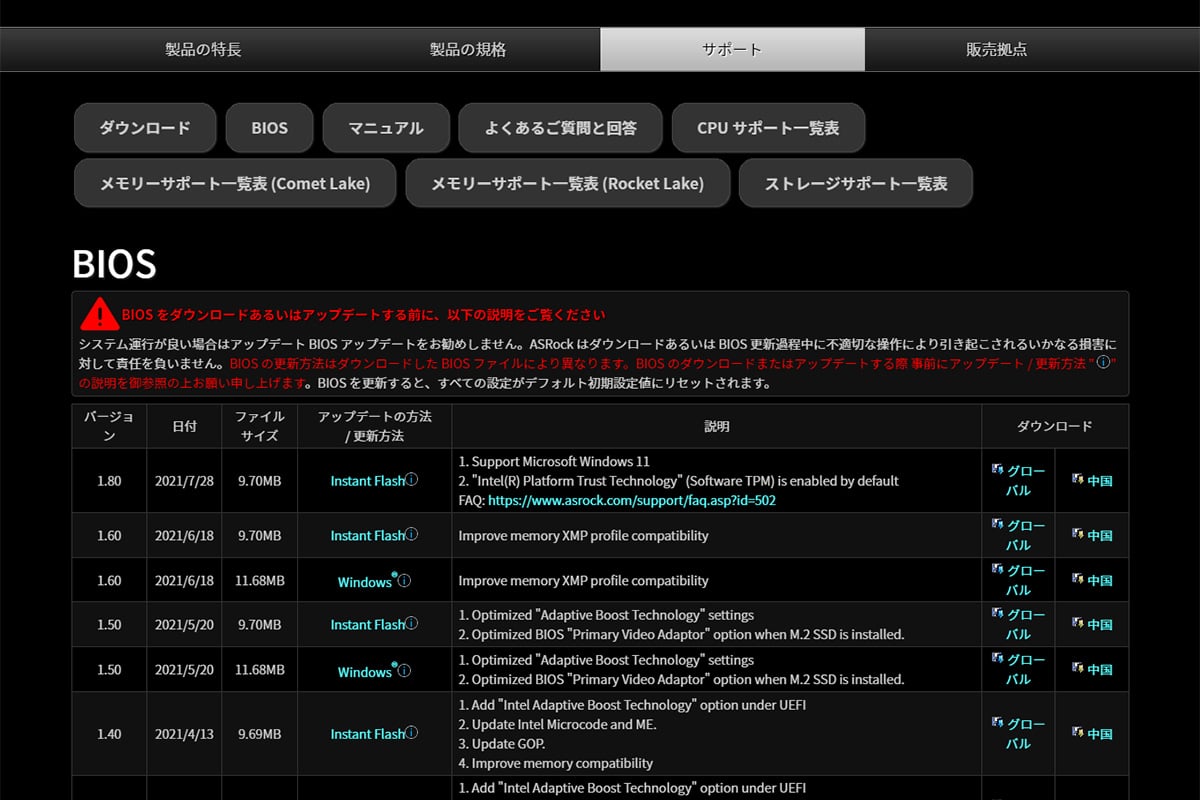Download 1.50 Windows 11.68MB from 中国
The height and width of the screenshot is (800, 1200).
1092,669
